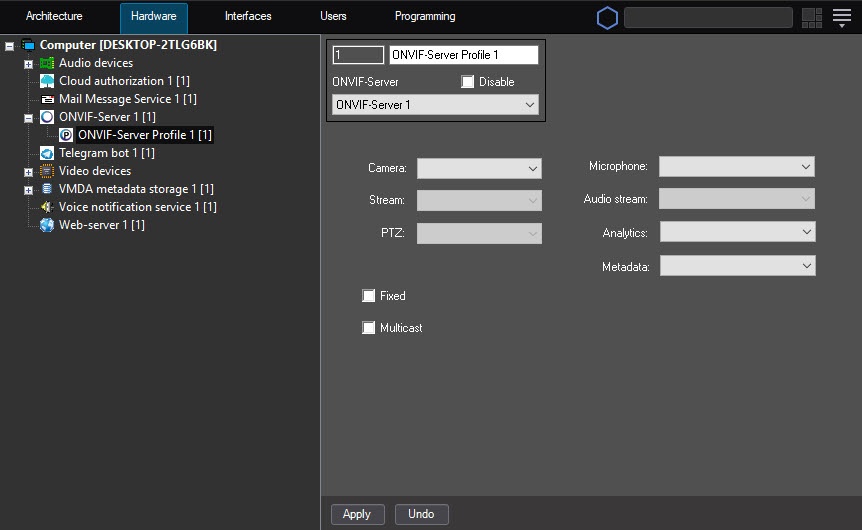Open the hamburger menu icon at top right
This screenshot has width=862, height=530.
841,17
